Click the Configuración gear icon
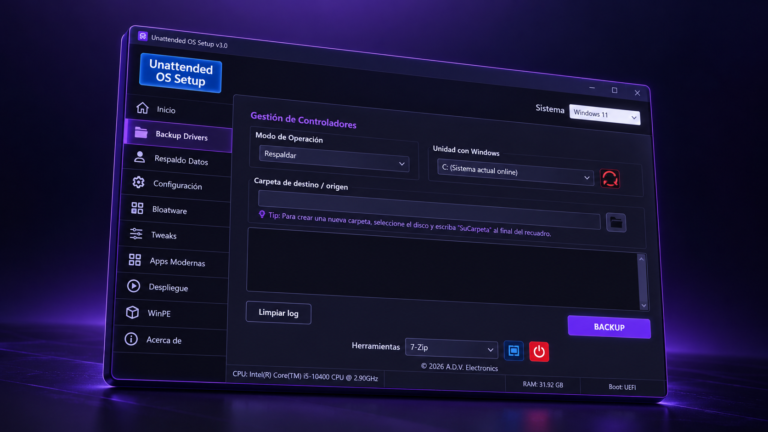 [x=139, y=182]
